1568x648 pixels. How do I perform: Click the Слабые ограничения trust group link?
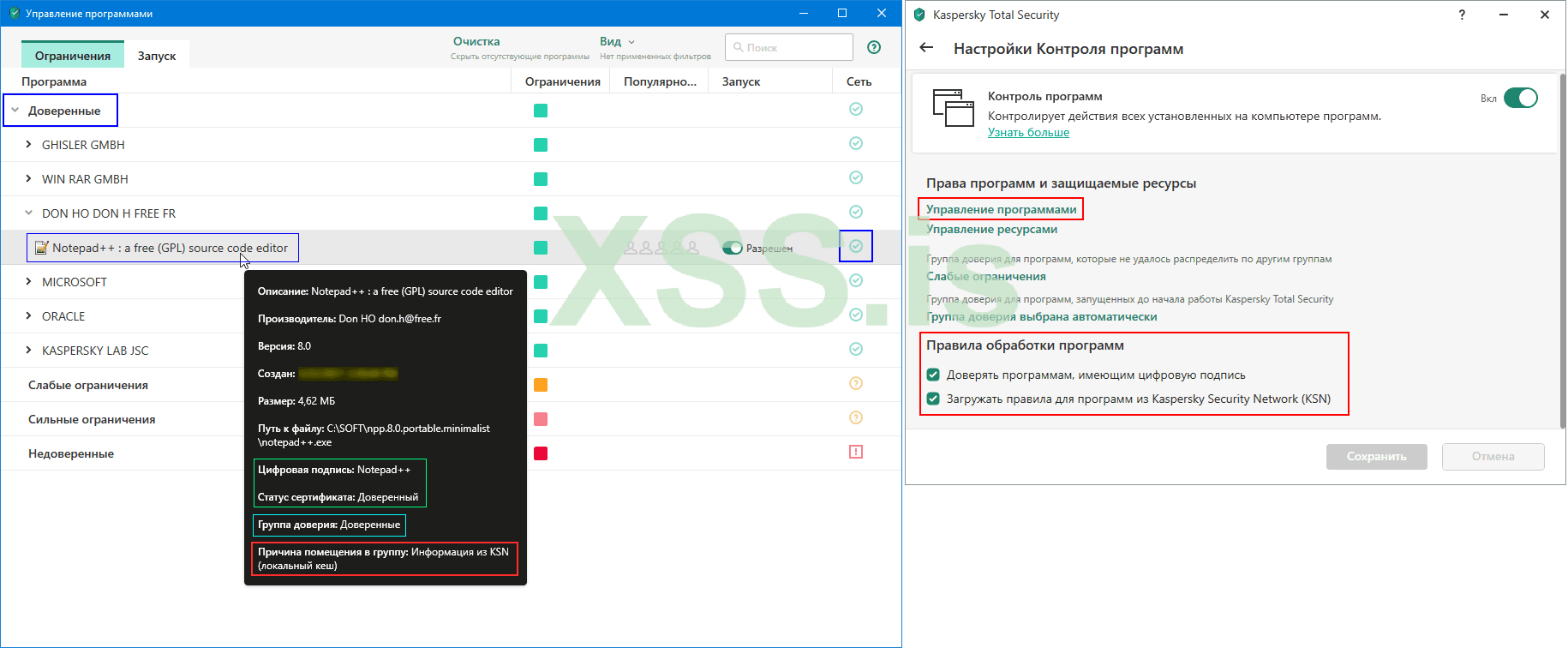986,276
